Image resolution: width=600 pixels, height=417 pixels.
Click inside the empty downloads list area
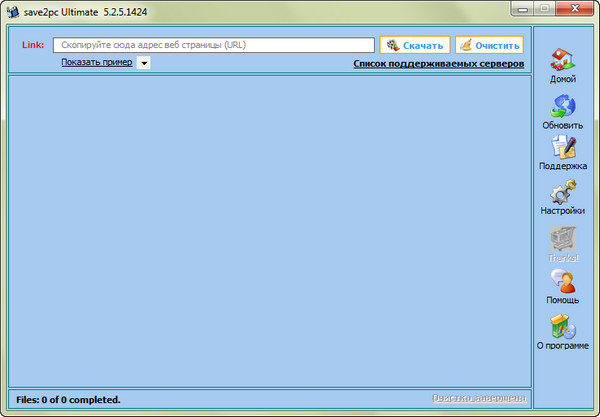click(269, 230)
